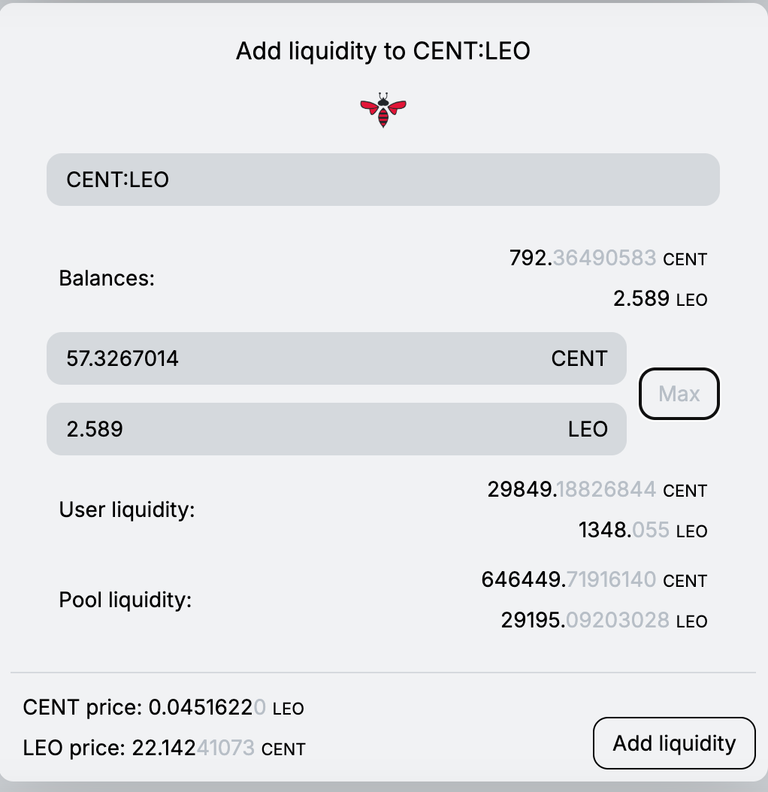Image resolution: width=768 pixels, height=792 pixels.
Task: Click the User liquidity label
Action: [127, 510]
